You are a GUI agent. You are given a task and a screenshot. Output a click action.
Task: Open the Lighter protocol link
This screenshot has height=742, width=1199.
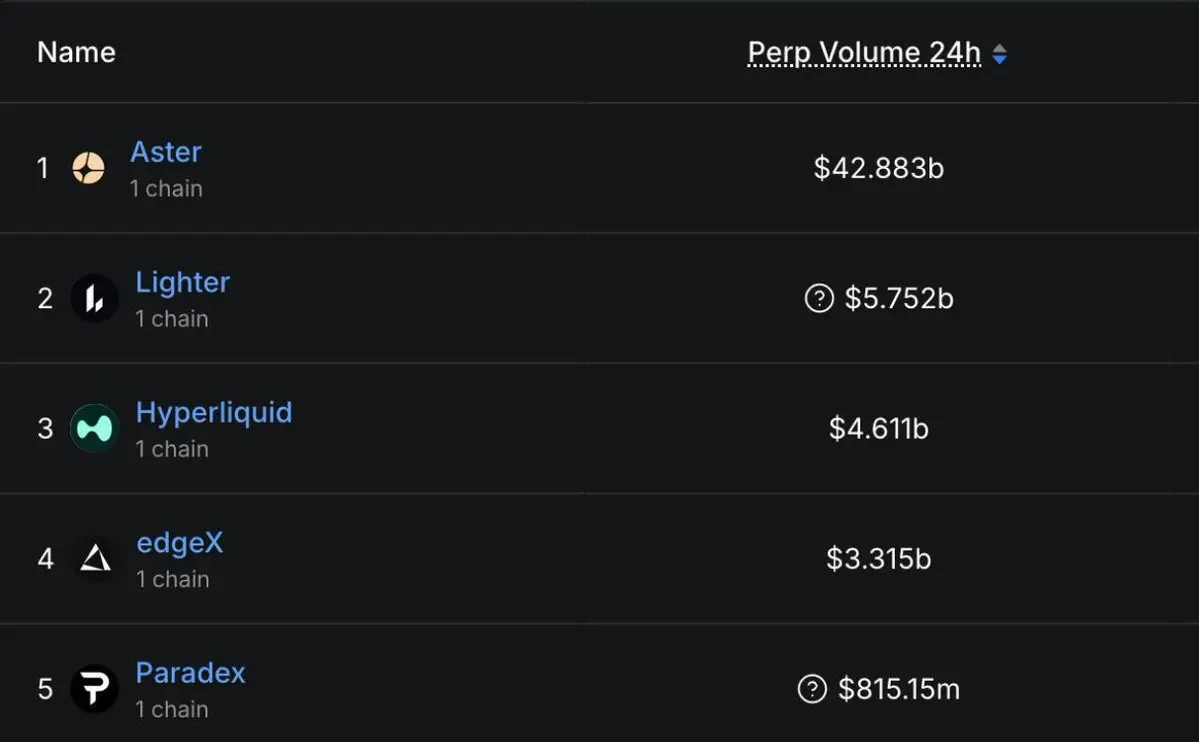point(183,282)
